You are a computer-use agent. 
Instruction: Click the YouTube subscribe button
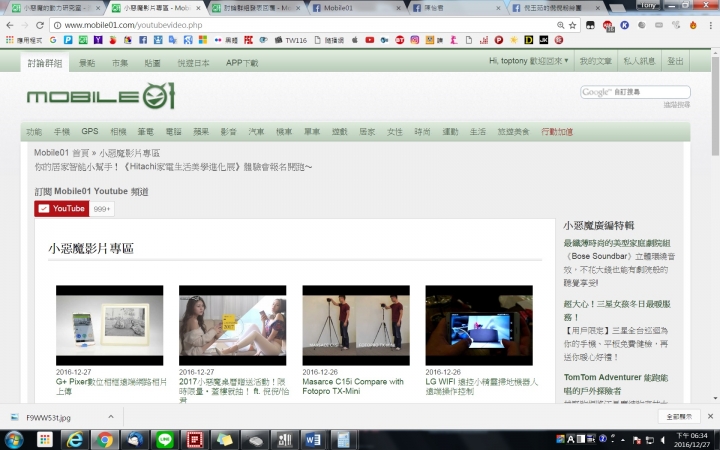(62, 208)
